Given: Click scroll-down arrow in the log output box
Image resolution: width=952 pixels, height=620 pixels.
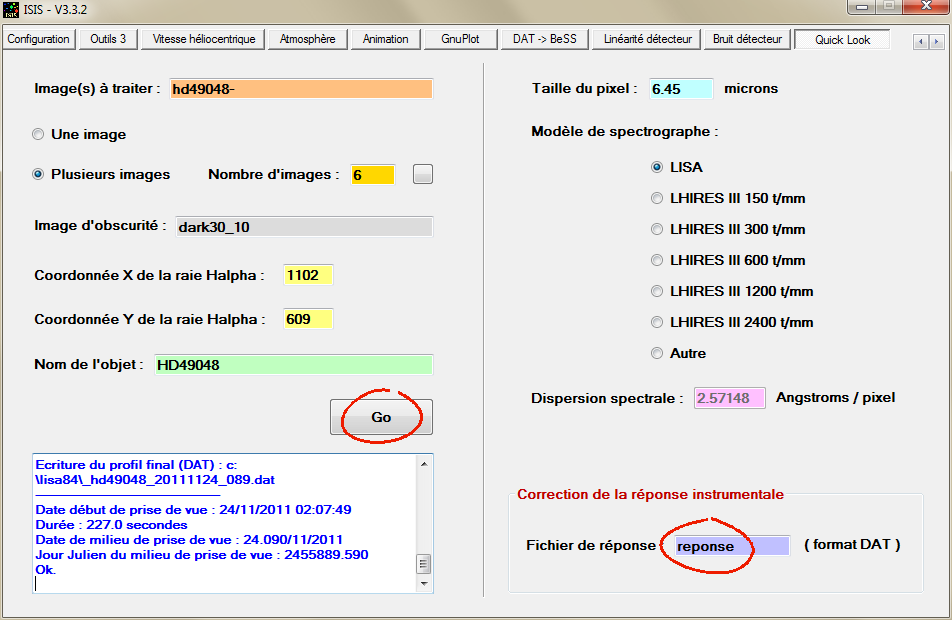Looking at the screenshot, I should tap(424, 584).
